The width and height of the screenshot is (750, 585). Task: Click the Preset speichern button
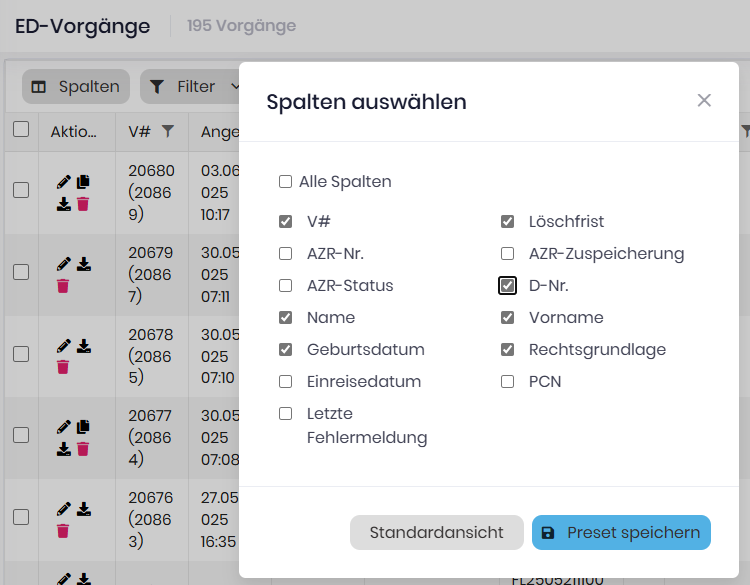(x=621, y=533)
